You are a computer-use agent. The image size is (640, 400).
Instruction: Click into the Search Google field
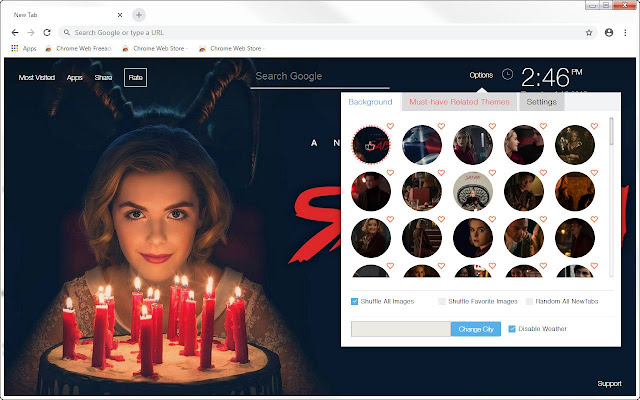(x=320, y=76)
